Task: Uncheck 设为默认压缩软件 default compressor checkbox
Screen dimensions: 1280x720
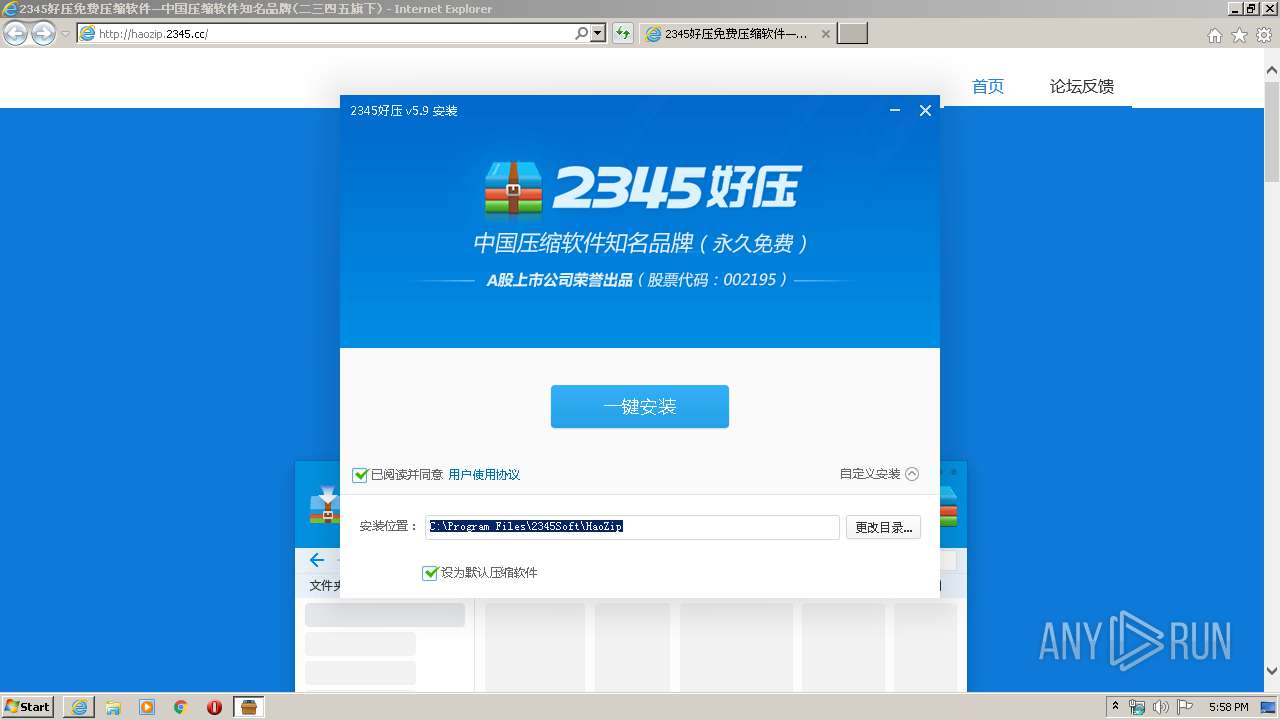Action: [430, 573]
